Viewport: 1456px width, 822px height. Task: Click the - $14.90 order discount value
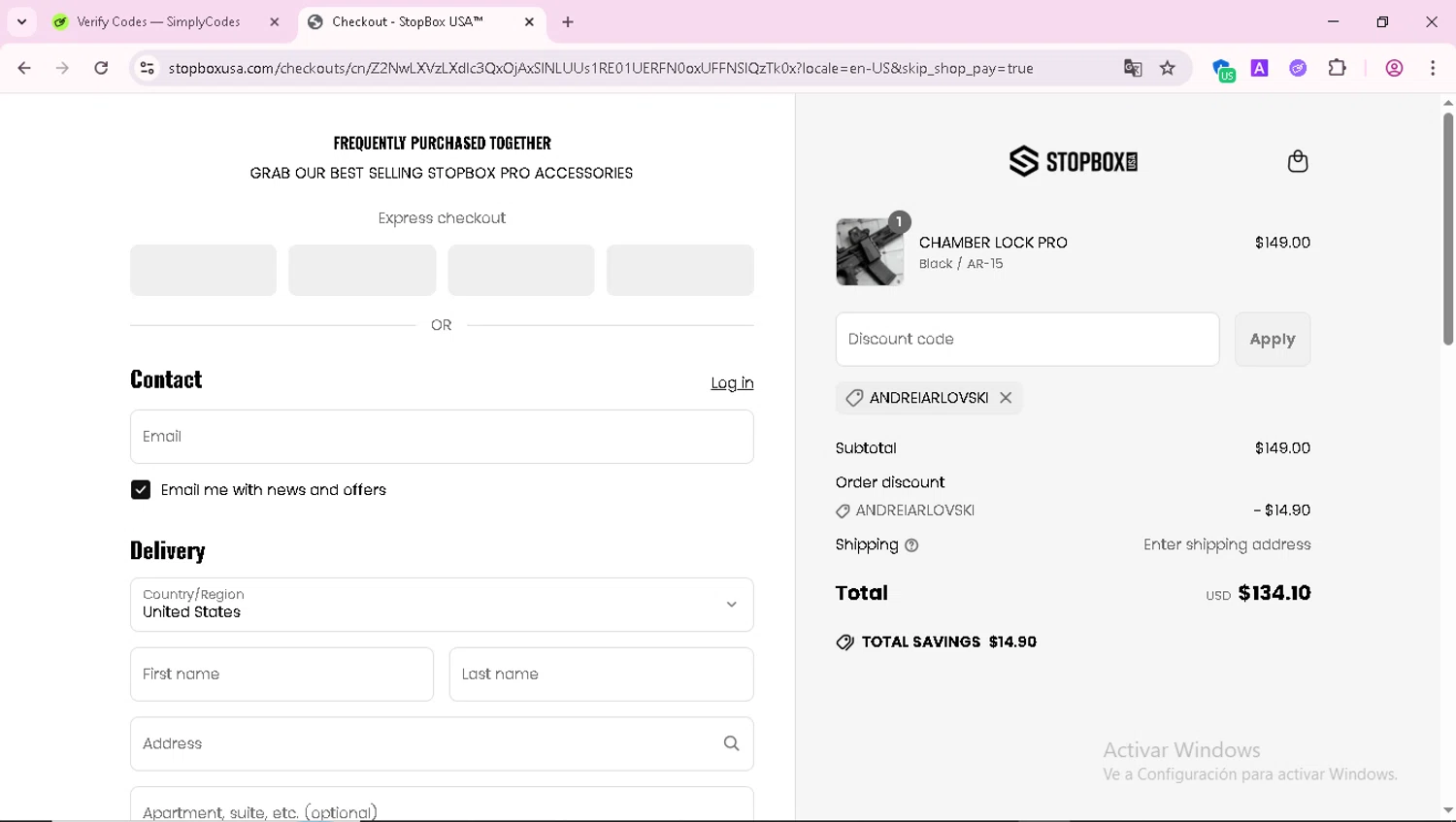pos(1281,510)
